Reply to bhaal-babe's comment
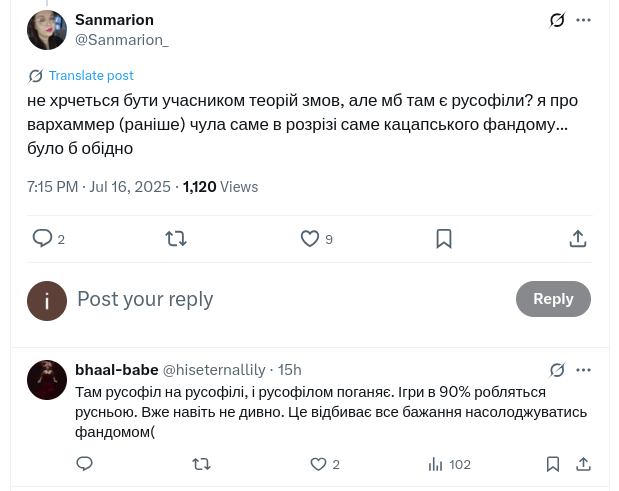 [85, 464]
